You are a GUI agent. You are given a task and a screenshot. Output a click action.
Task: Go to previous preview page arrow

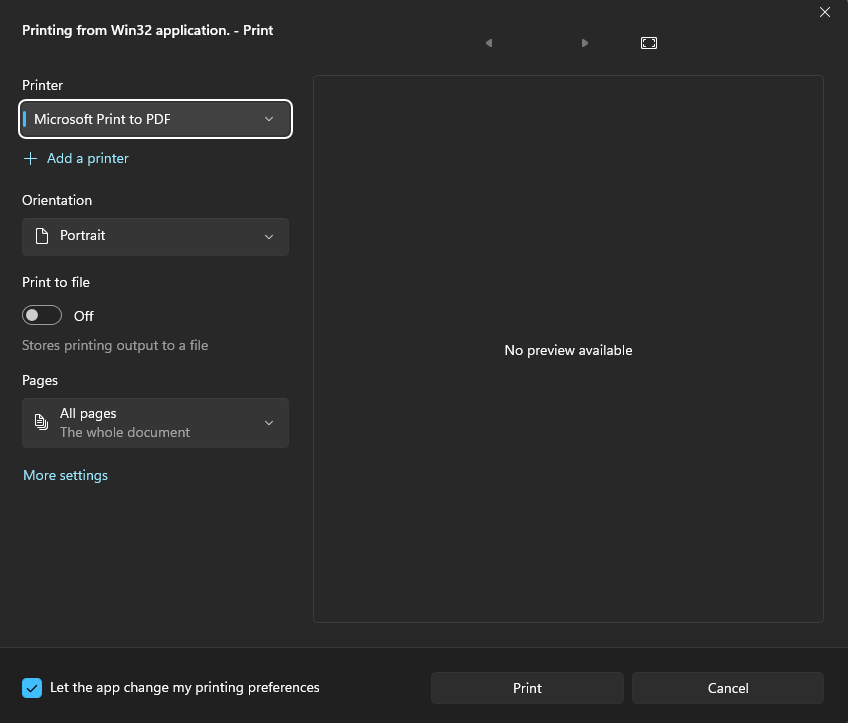click(489, 43)
